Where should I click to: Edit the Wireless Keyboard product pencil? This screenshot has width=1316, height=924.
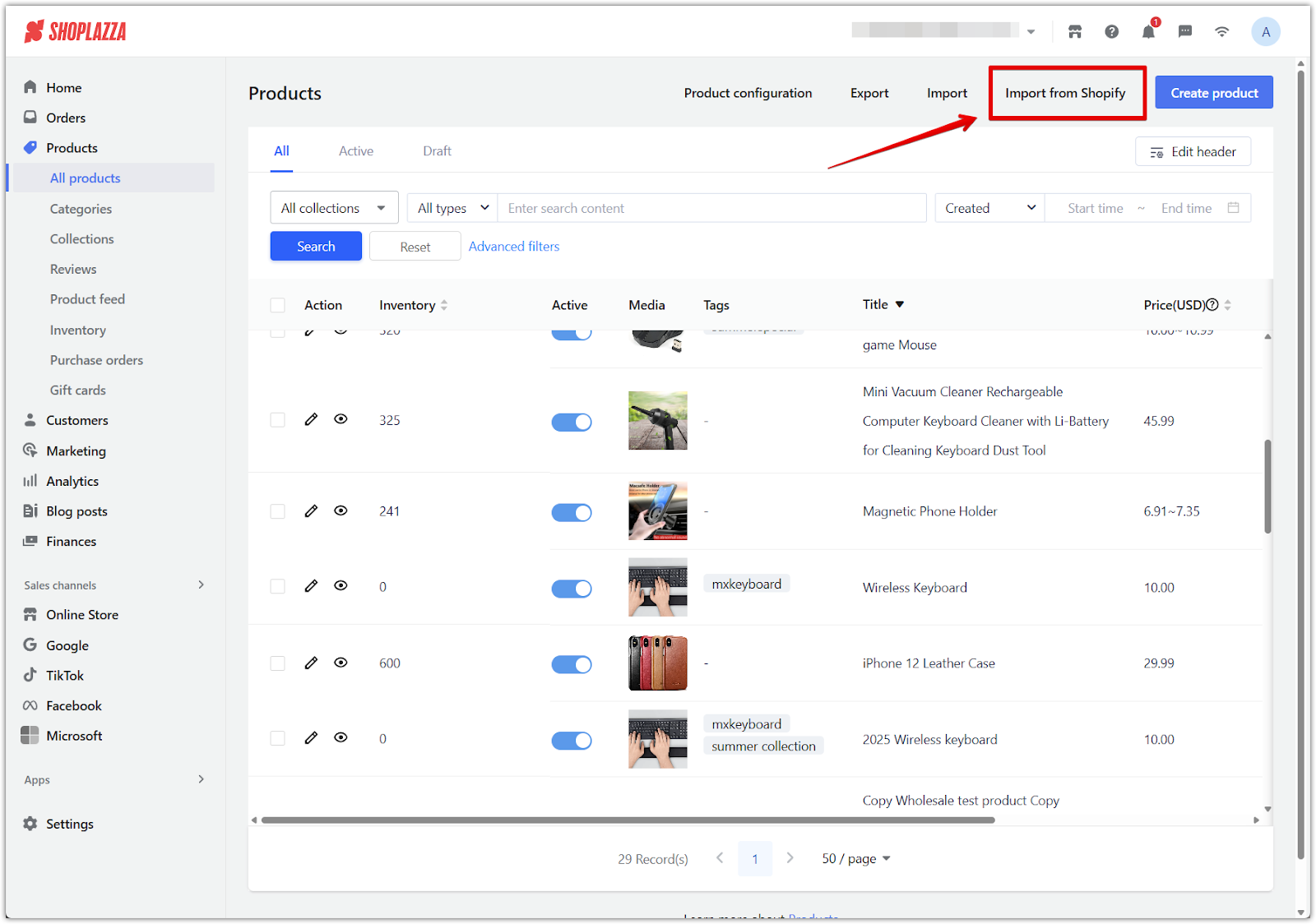(x=311, y=585)
